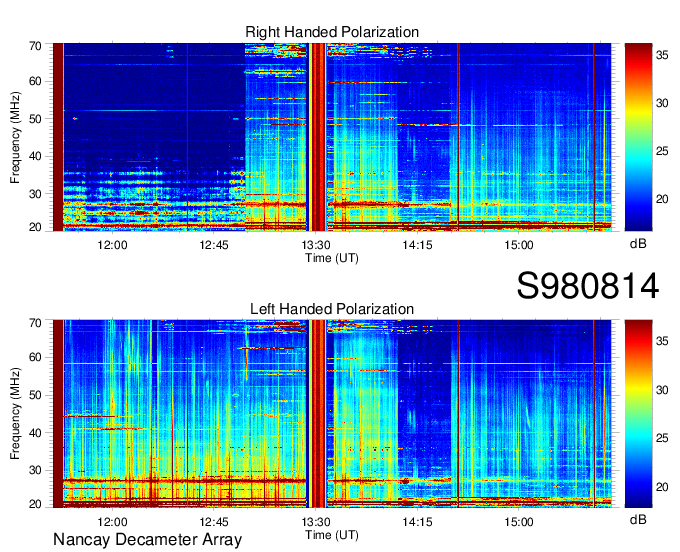Click the 30 MHz tick on the left-handed panel
The width and height of the screenshot is (680, 552).
pos(35,470)
